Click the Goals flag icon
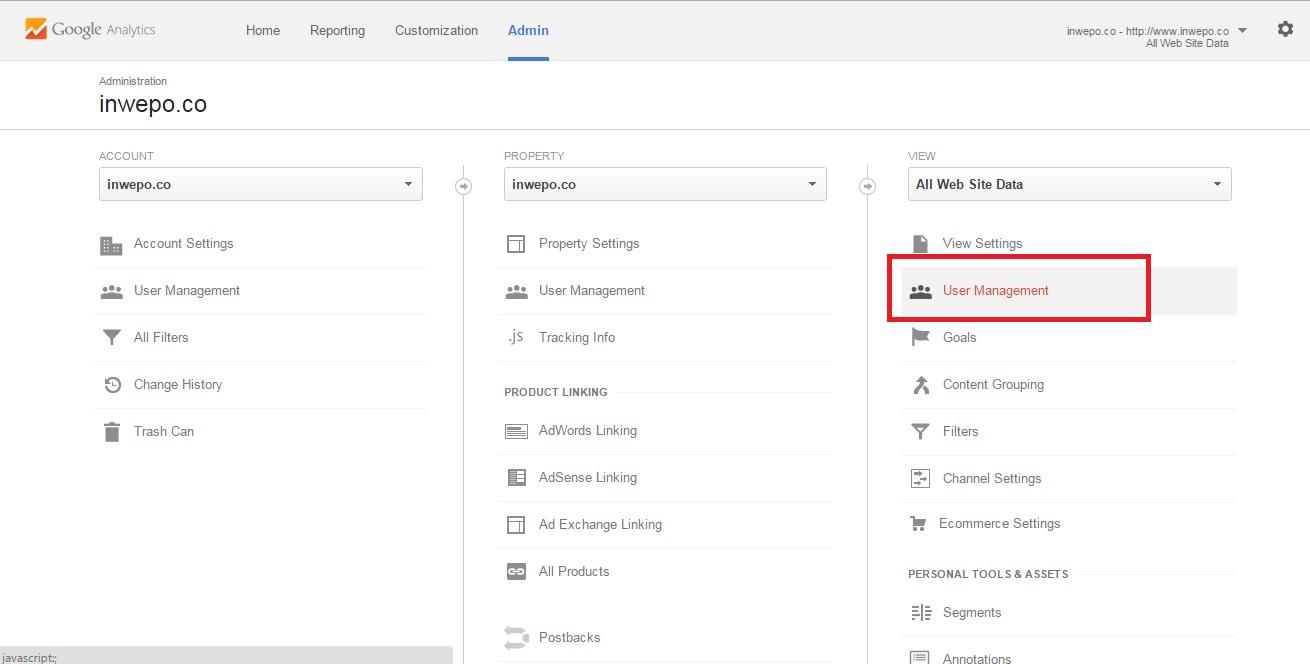Viewport: 1310px width, 664px height. tap(920, 338)
